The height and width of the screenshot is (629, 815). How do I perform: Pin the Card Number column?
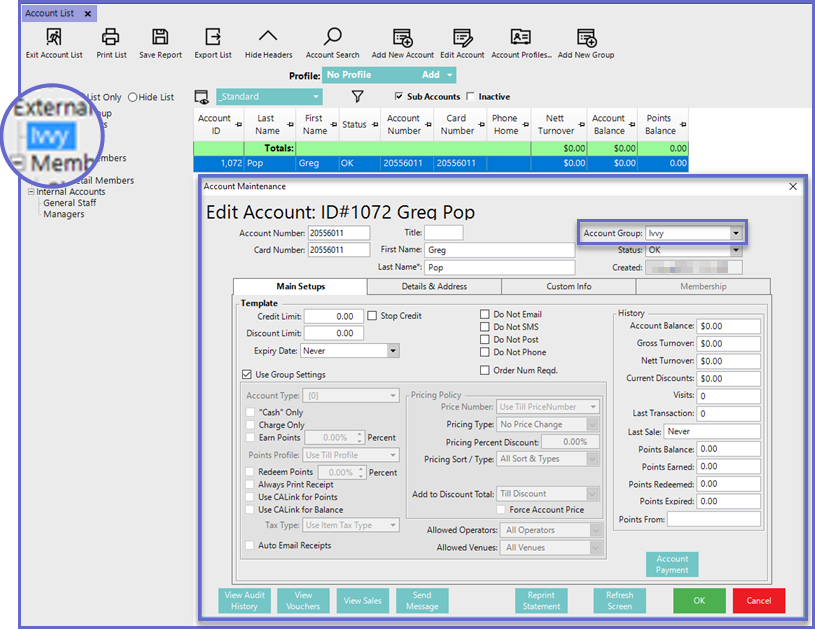click(480, 125)
